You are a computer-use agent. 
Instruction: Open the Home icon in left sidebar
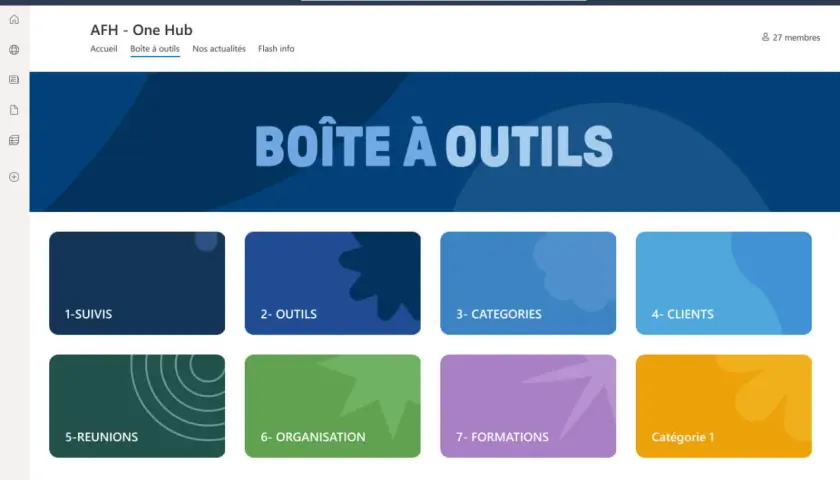tap(14, 19)
